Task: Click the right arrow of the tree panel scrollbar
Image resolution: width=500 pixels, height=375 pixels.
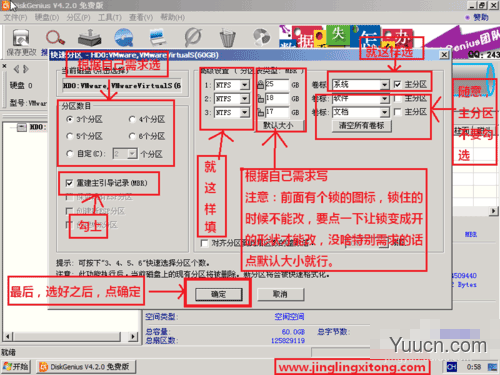Action: pos(133,336)
